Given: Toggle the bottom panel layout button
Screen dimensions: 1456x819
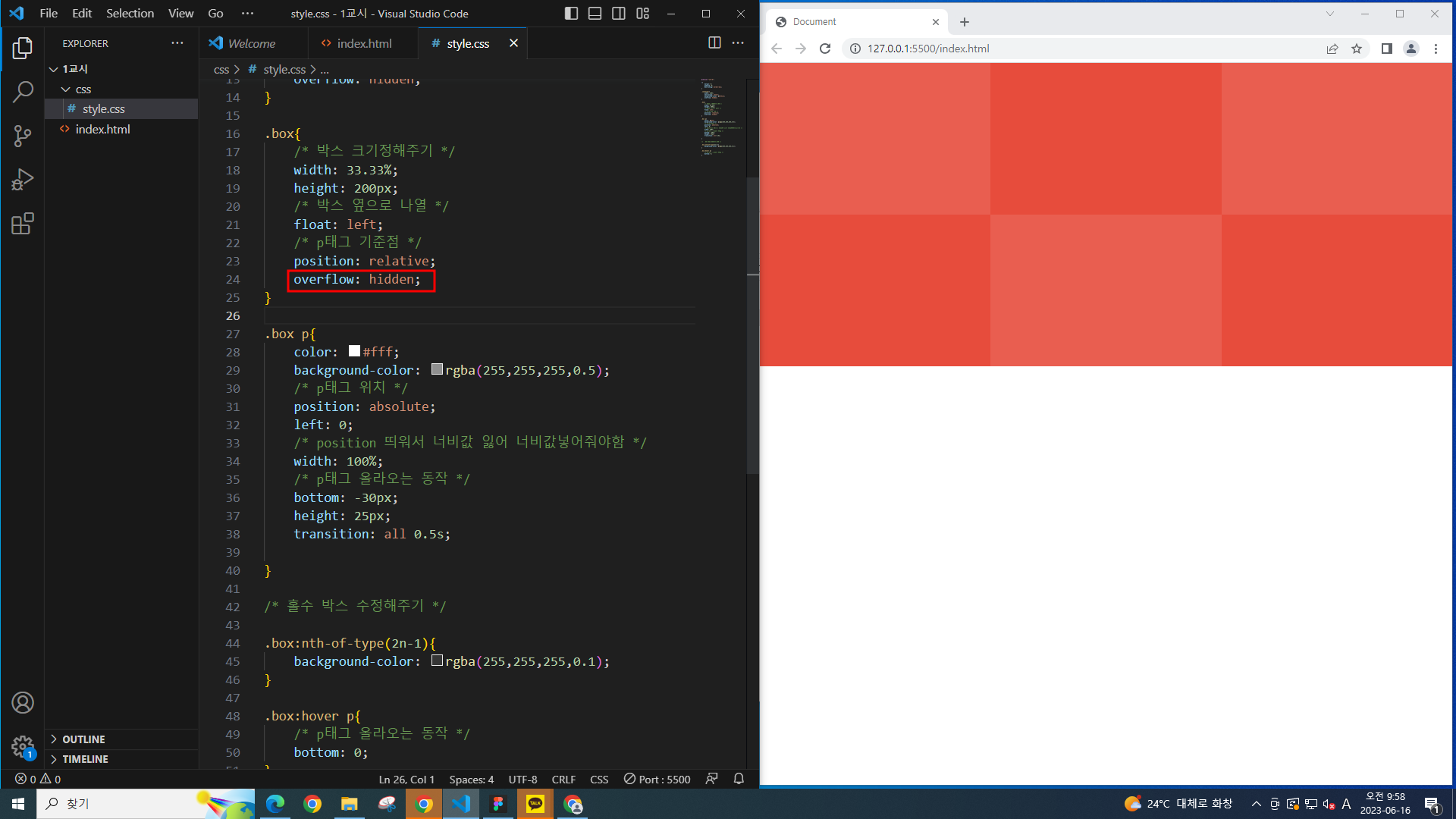Looking at the screenshot, I should click(595, 14).
